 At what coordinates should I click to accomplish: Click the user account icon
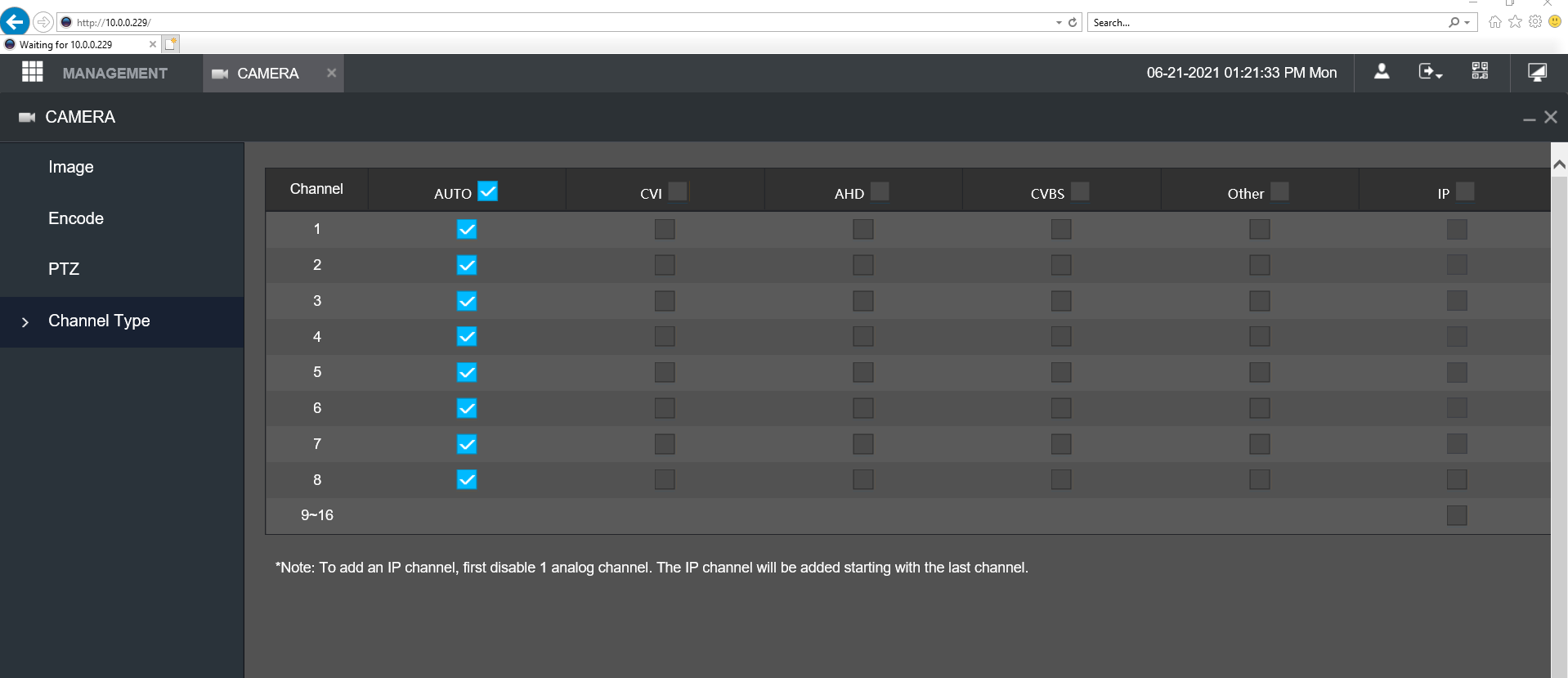[1382, 72]
